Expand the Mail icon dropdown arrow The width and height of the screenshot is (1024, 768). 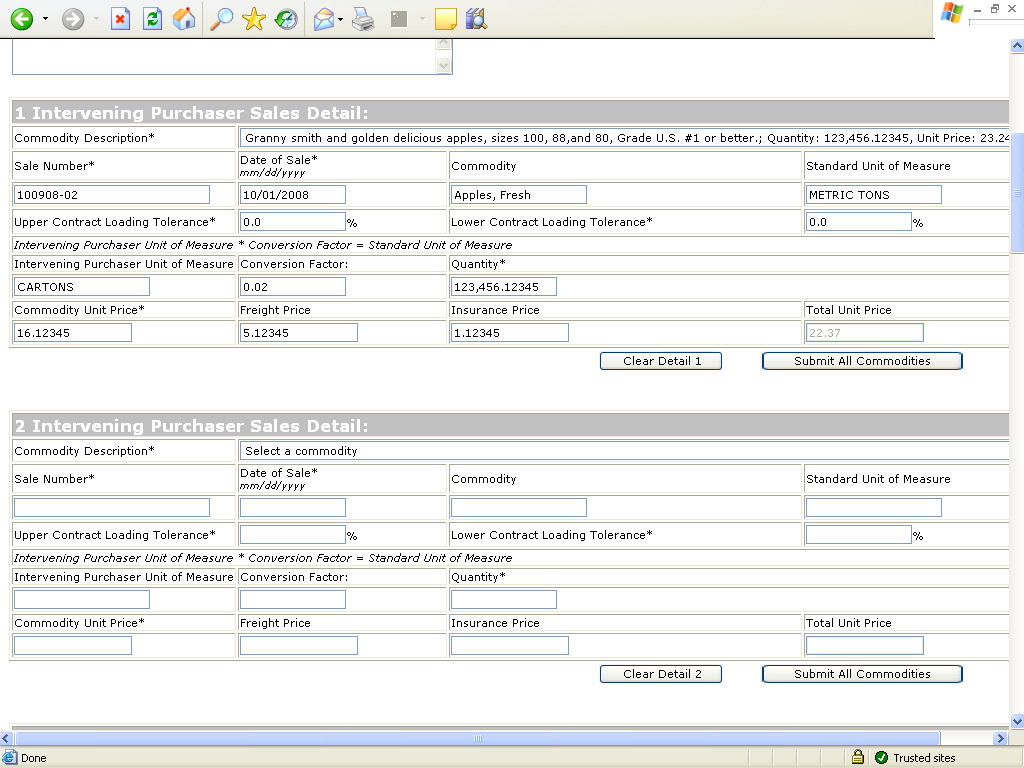[x=341, y=19]
